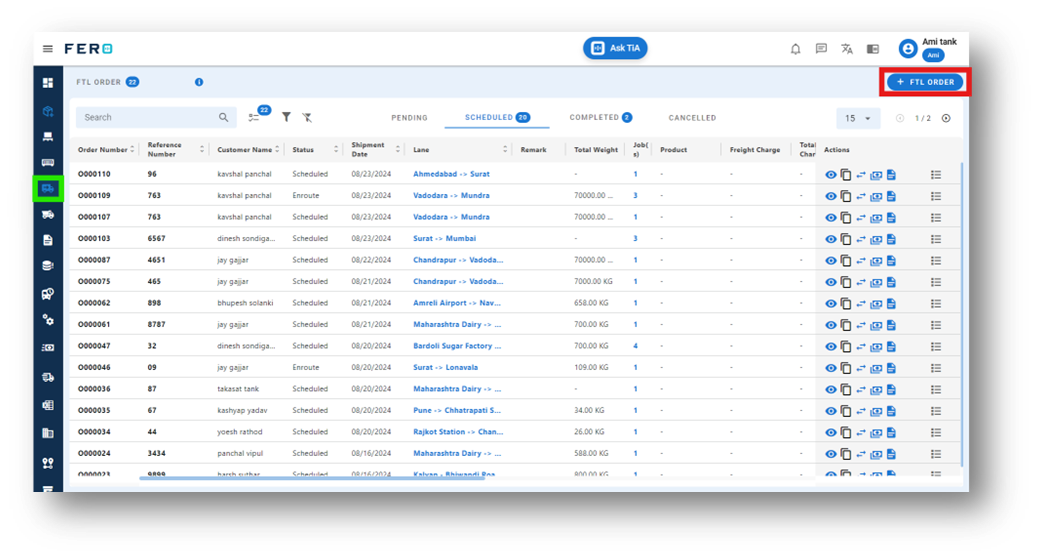This screenshot has width=1037, height=557.
Task: Open the document icon for order O000103
Action: coord(892,239)
